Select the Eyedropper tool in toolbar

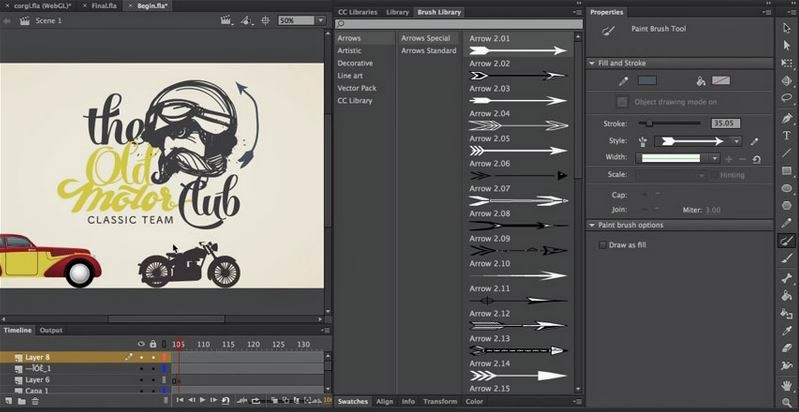pyautogui.click(x=787, y=331)
